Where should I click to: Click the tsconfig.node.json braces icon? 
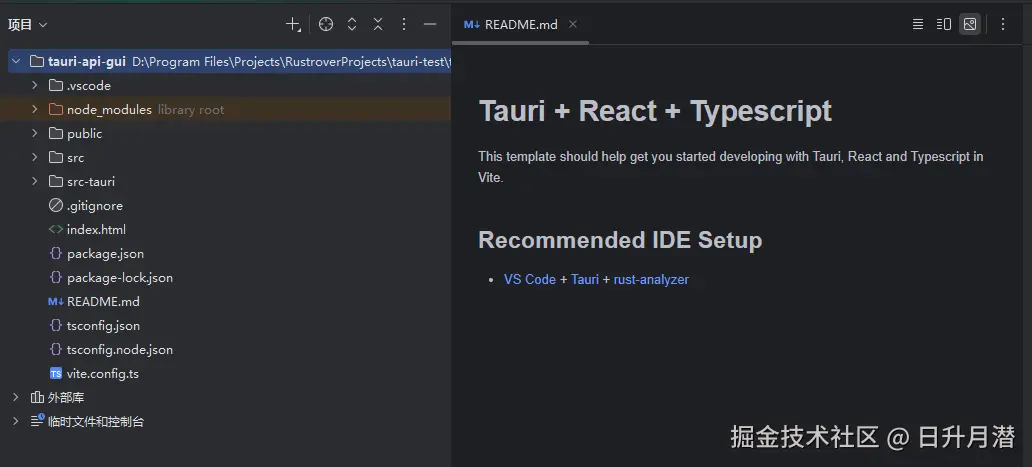coord(56,349)
